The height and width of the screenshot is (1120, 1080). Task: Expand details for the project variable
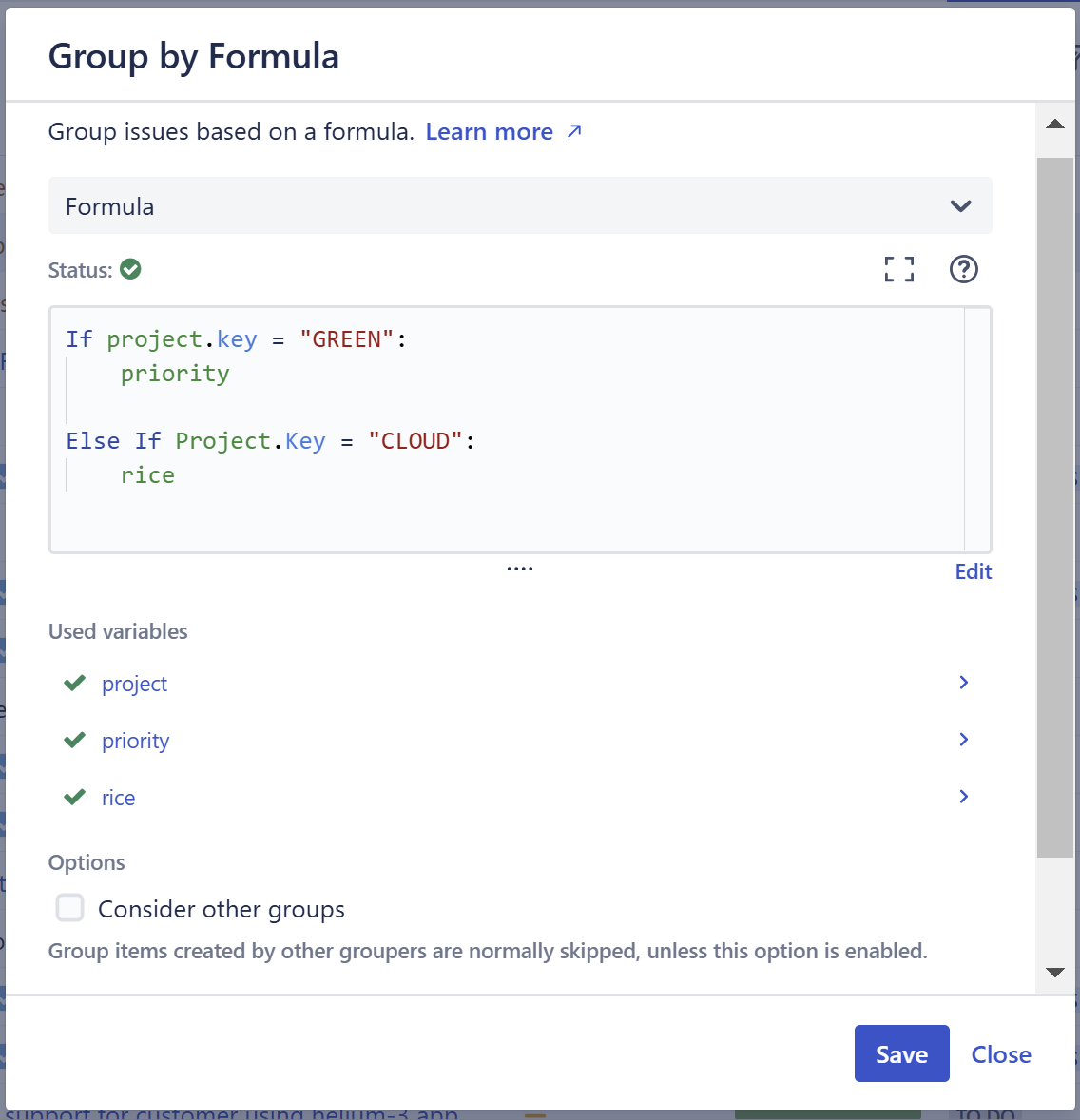[x=963, y=683]
